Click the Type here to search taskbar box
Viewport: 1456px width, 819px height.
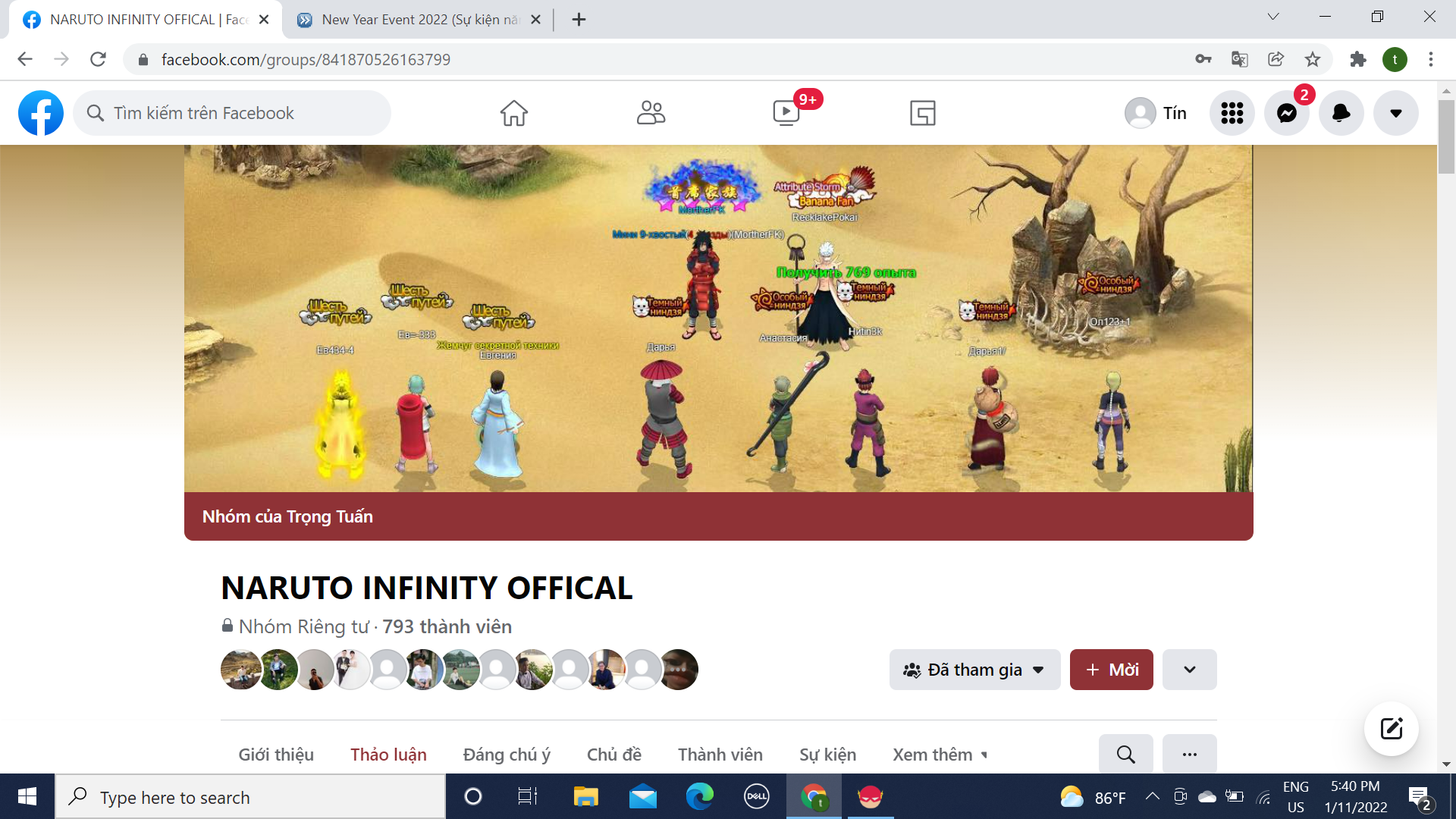click(x=250, y=797)
